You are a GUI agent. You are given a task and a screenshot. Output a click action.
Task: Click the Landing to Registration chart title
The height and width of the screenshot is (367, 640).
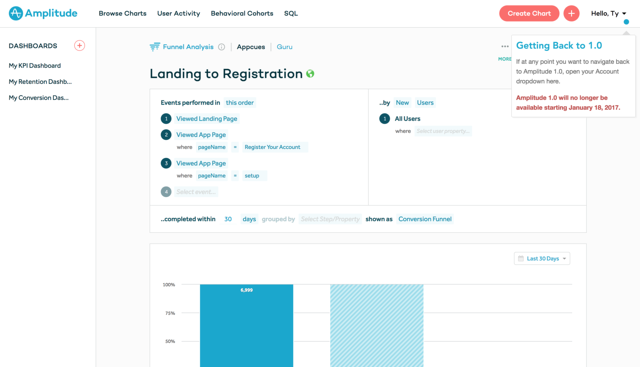click(x=226, y=74)
